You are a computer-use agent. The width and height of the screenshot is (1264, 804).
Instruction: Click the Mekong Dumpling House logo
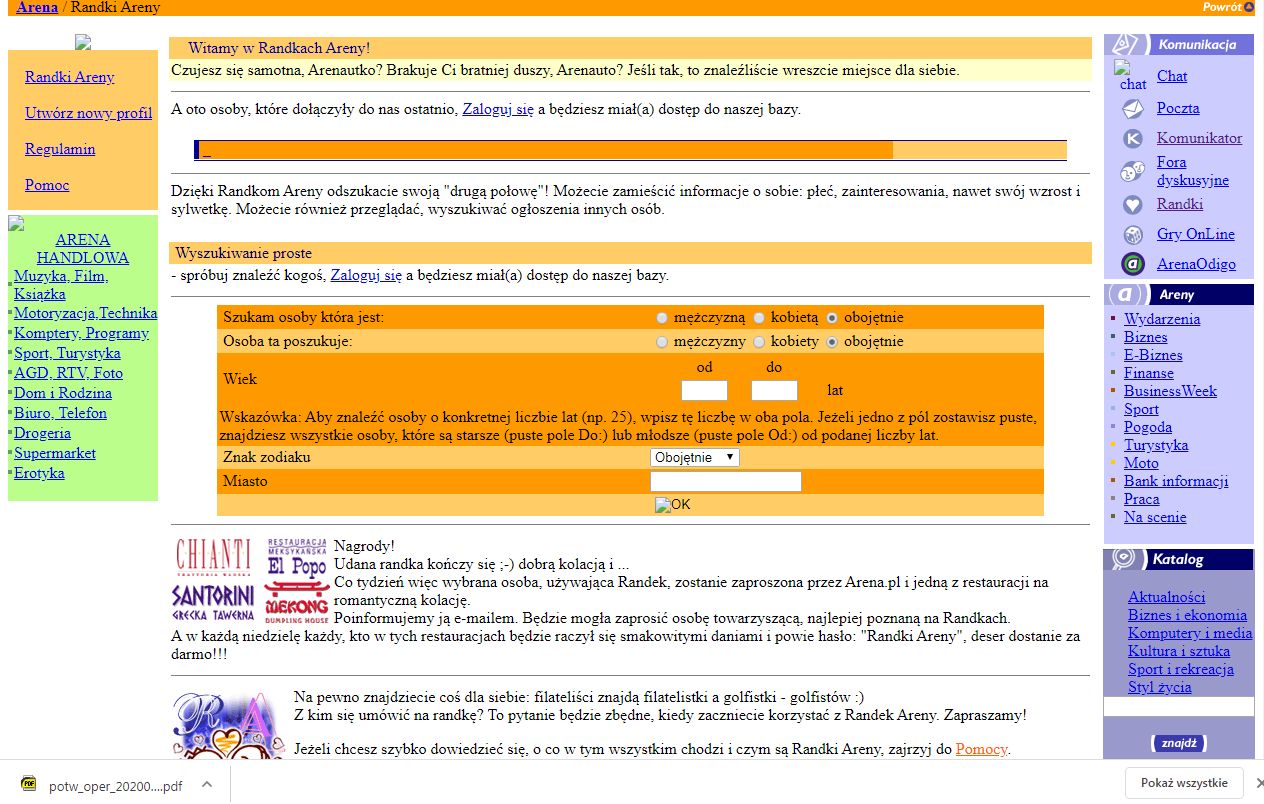(297, 602)
